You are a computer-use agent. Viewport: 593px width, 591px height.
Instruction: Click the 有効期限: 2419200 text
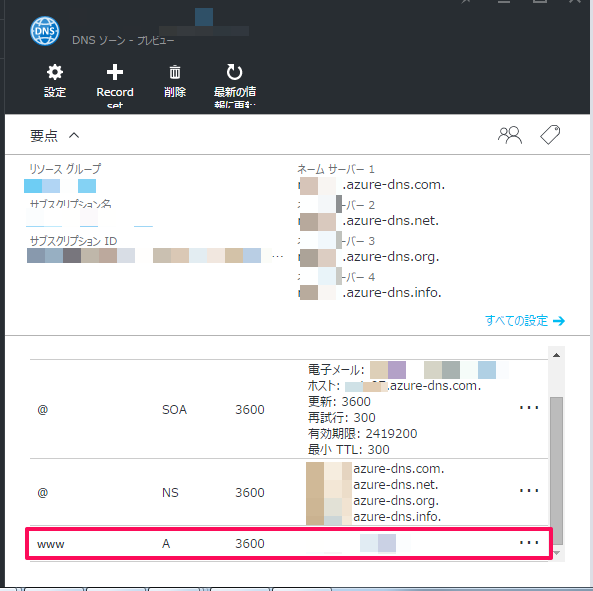click(362, 433)
